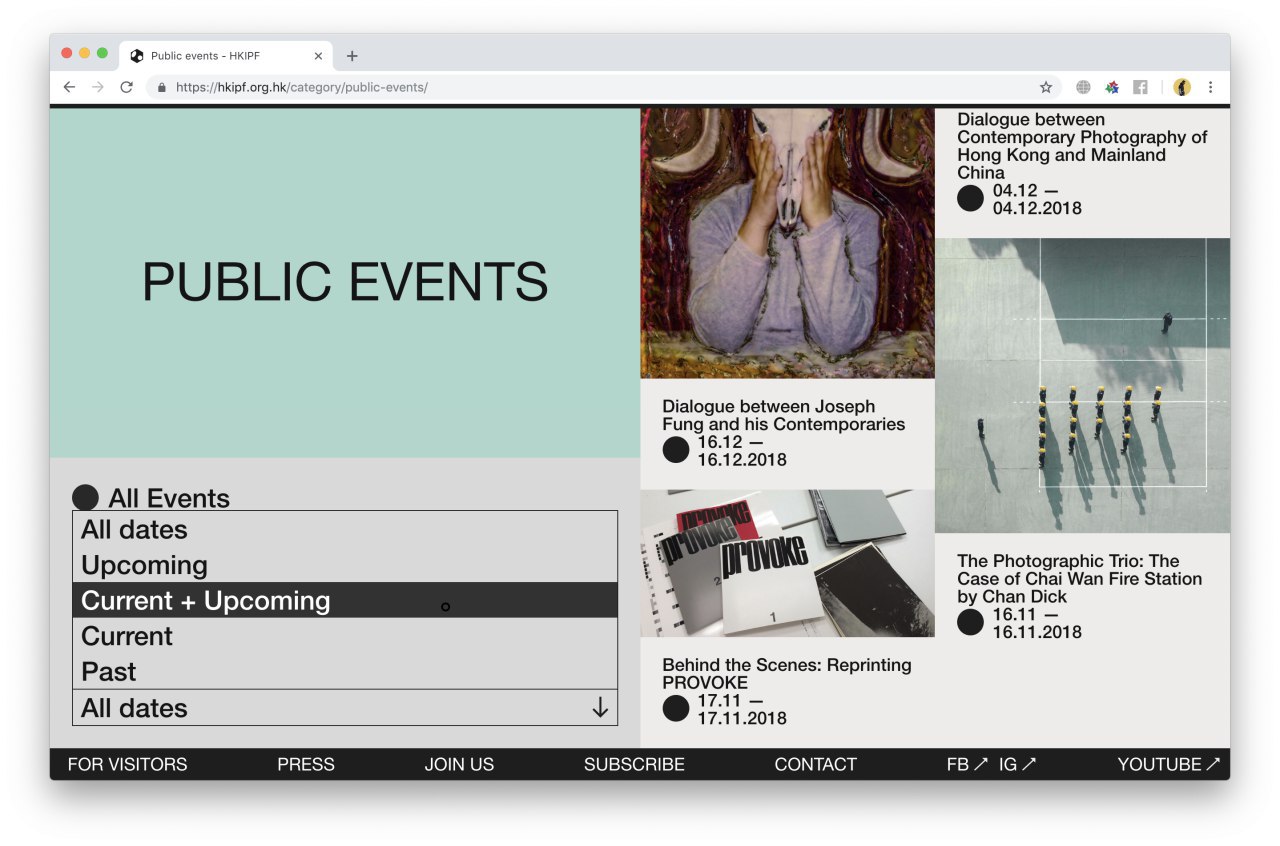The width and height of the screenshot is (1280, 846).
Task: Open the Chrome profile avatar
Action: pyautogui.click(x=1182, y=87)
